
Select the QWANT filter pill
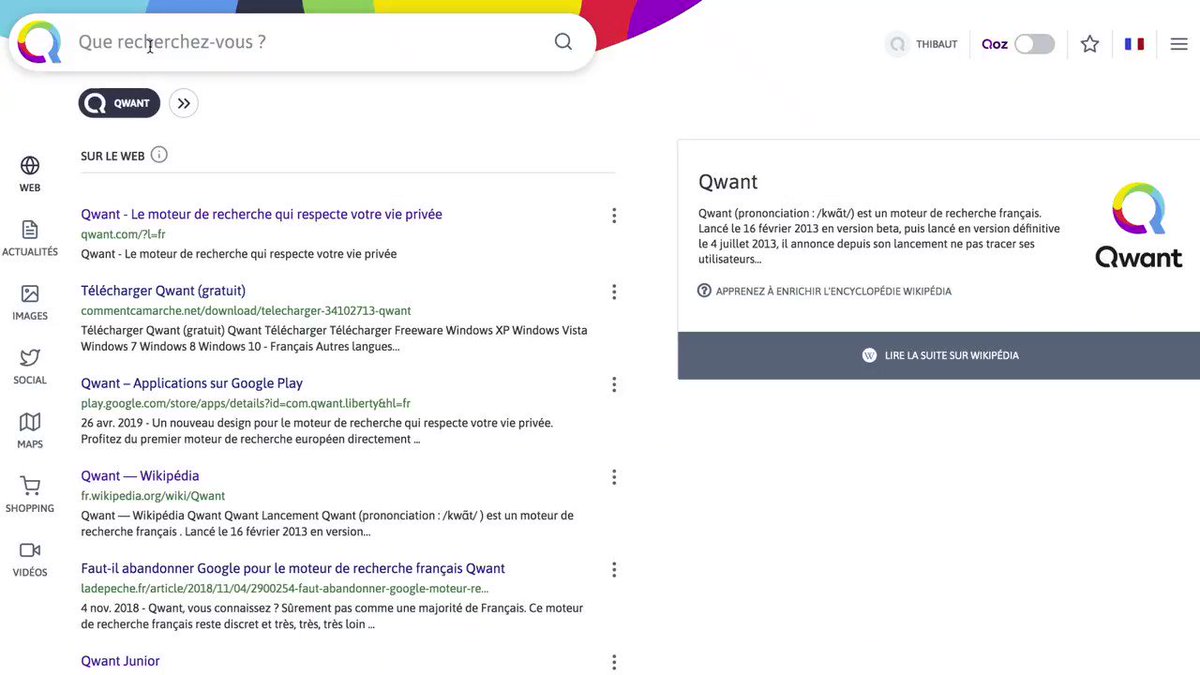click(120, 103)
